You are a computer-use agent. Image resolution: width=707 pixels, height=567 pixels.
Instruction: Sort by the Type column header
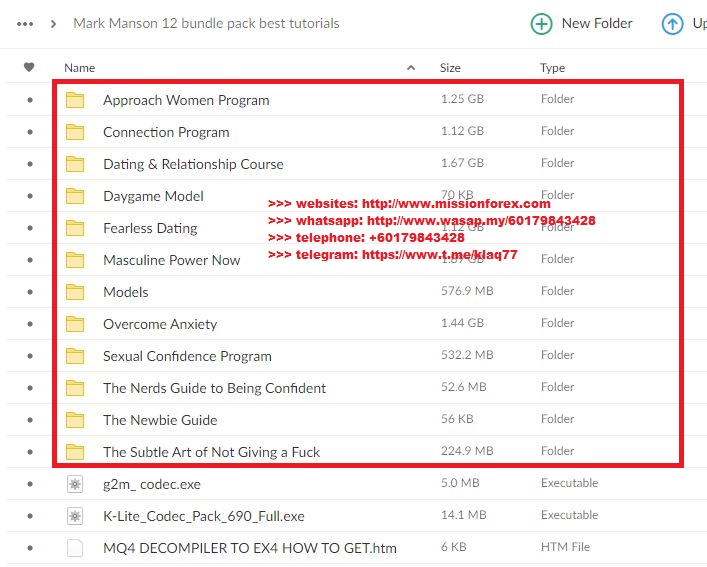(x=552, y=68)
